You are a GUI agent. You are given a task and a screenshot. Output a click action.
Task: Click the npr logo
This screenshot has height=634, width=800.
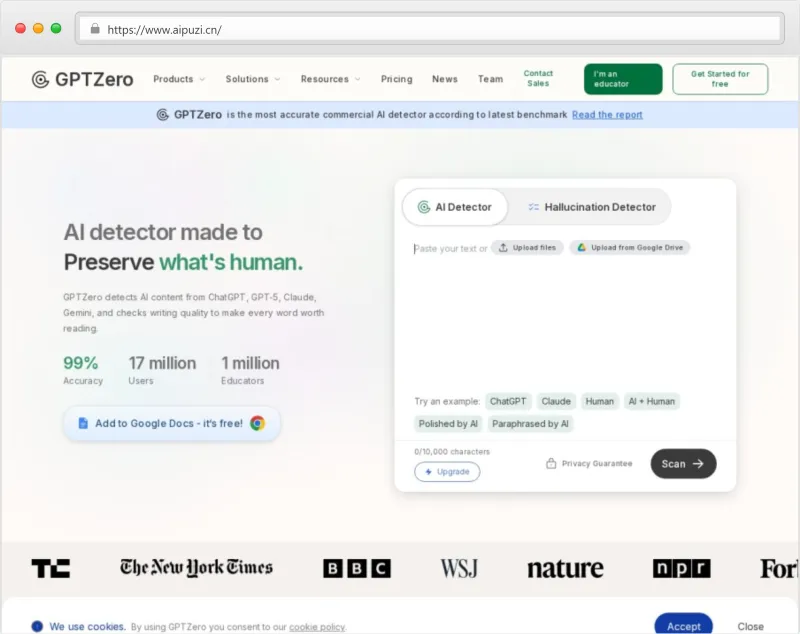(682, 568)
